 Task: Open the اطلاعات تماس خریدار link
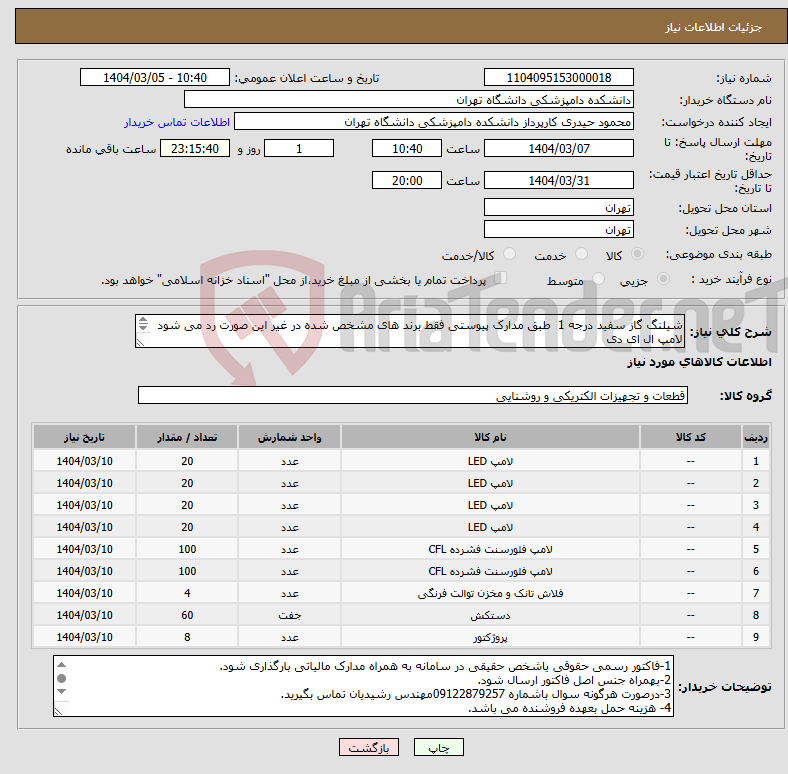pos(177,122)
